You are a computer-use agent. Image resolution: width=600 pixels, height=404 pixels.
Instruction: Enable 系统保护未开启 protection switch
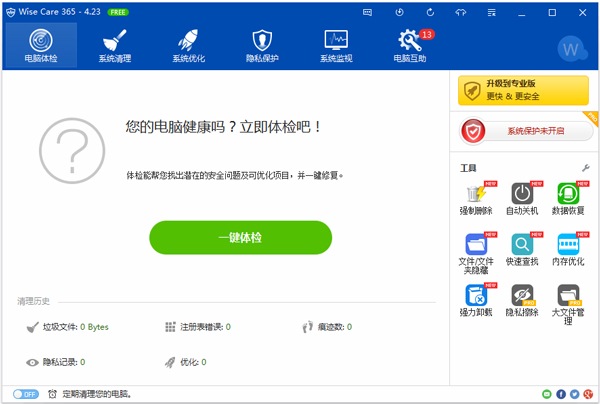click(526, 131)
